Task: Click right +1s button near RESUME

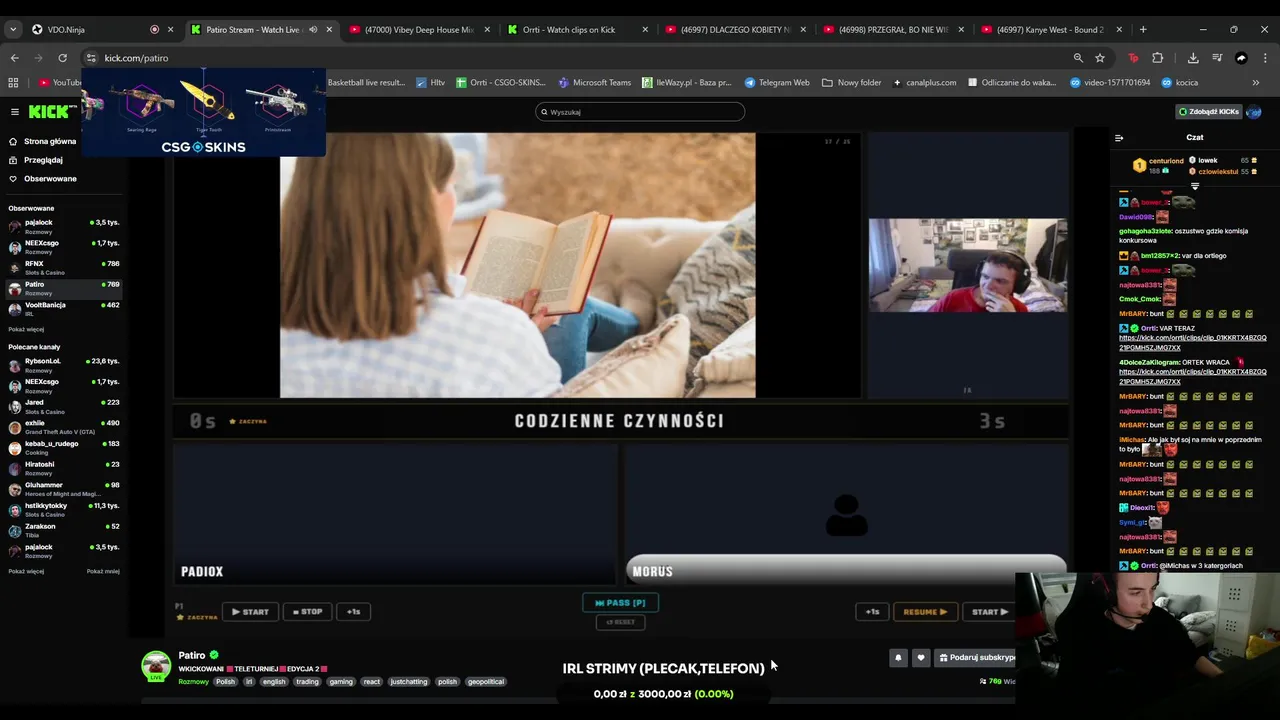Action: pyautogui.click(x=873, y=611)
